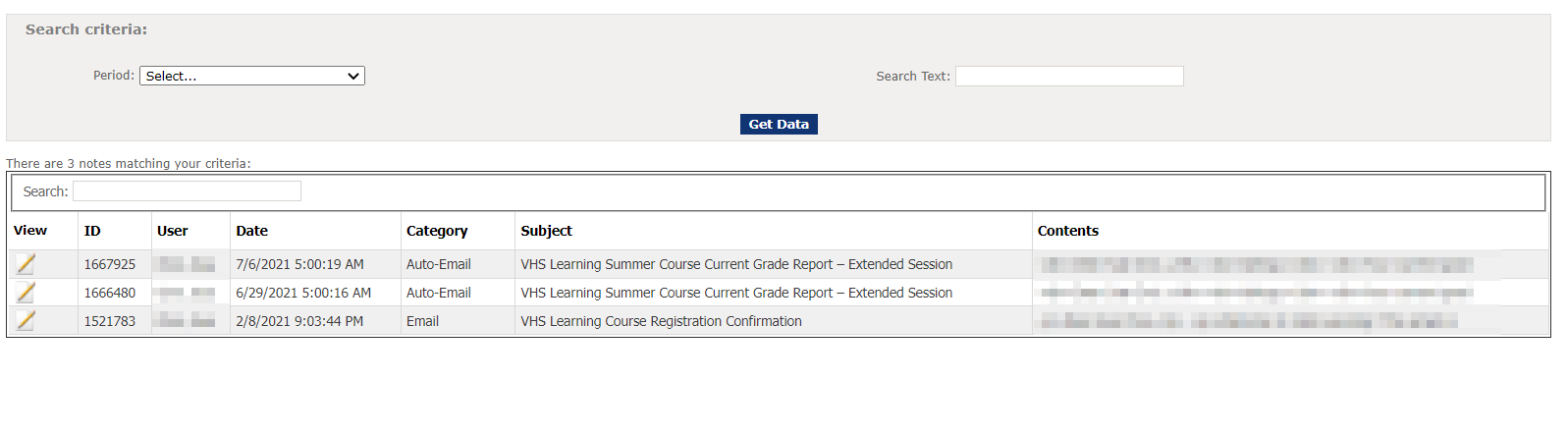Image resolution: width=1568 pixels, height=435 pixels.
Task: Click the Contents column header
Action: tap(1068, 231)
